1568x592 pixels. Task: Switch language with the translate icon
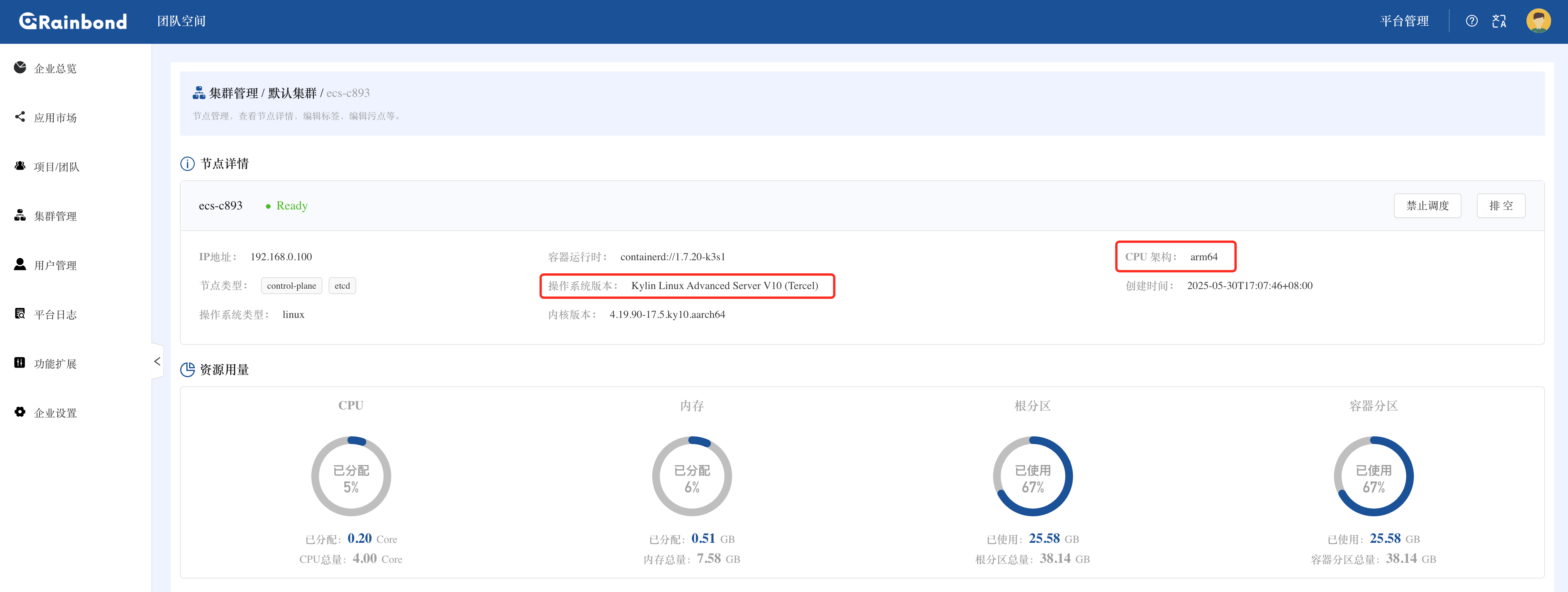(1498, 21)
